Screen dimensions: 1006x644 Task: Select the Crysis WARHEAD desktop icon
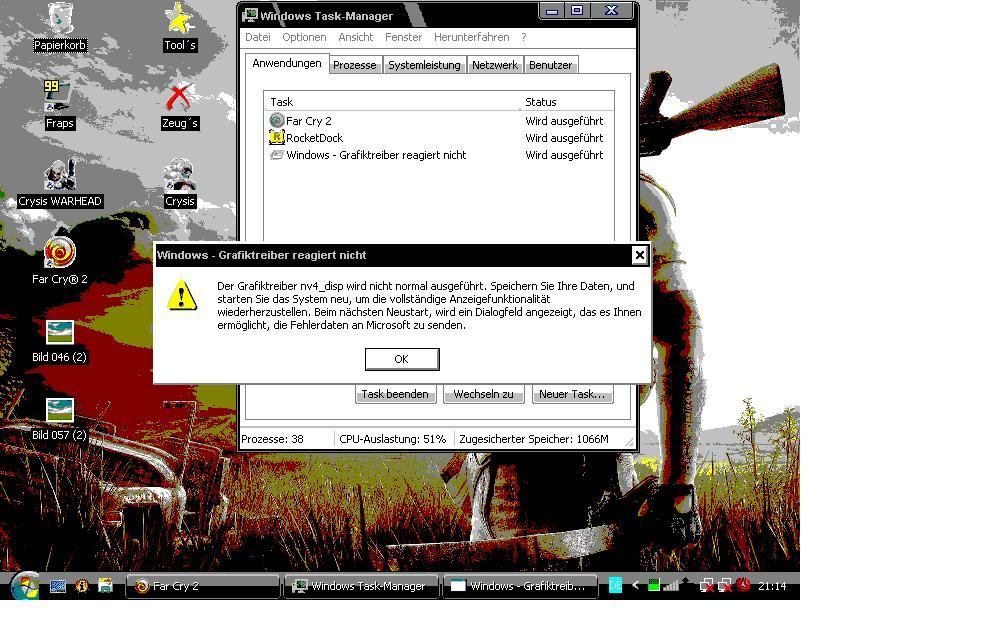point(60,183)
